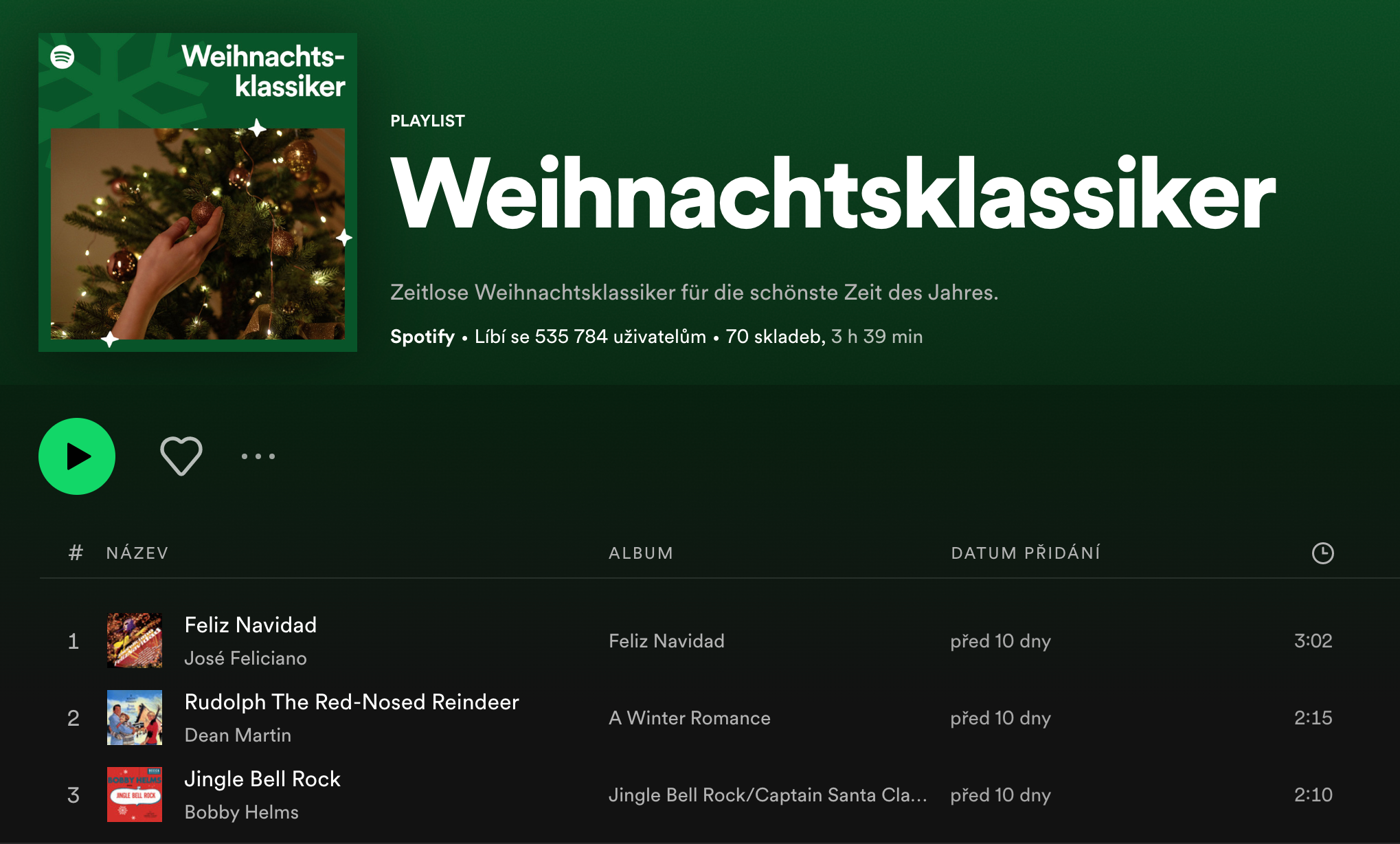Viewport: 1400px width, 844px height.
Task: Click the clock duration column icon
Action: click(1322, 553)
